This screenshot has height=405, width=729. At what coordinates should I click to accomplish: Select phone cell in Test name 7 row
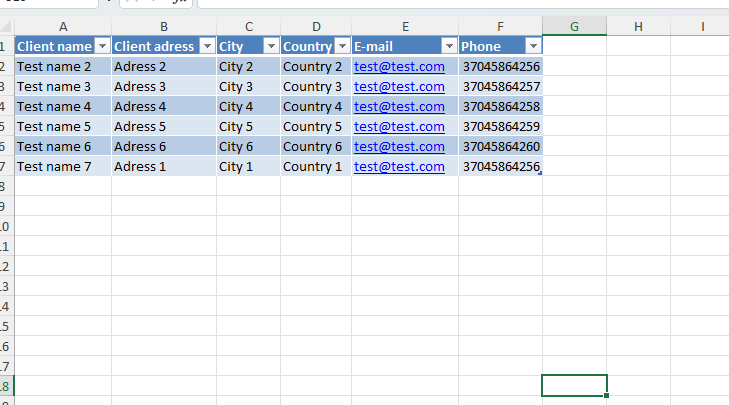pos(500,166)
